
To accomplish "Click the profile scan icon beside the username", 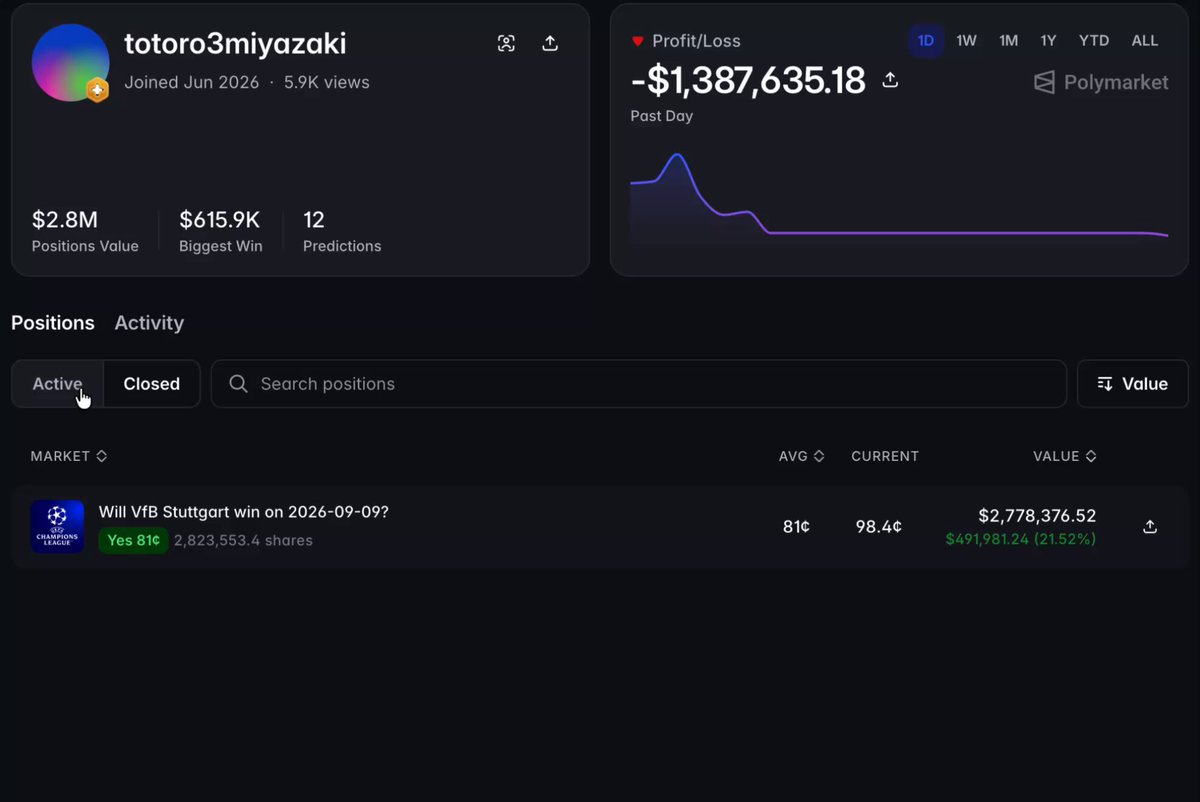I will coord(506,43).
